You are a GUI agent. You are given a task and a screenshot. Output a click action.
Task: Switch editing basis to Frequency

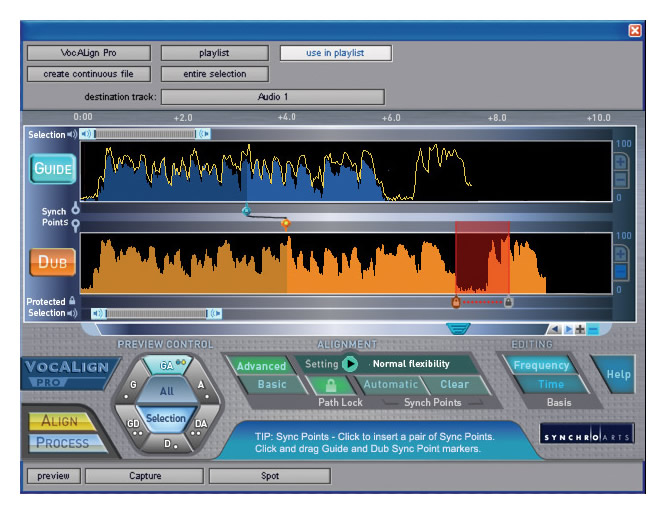pos(541,365)
